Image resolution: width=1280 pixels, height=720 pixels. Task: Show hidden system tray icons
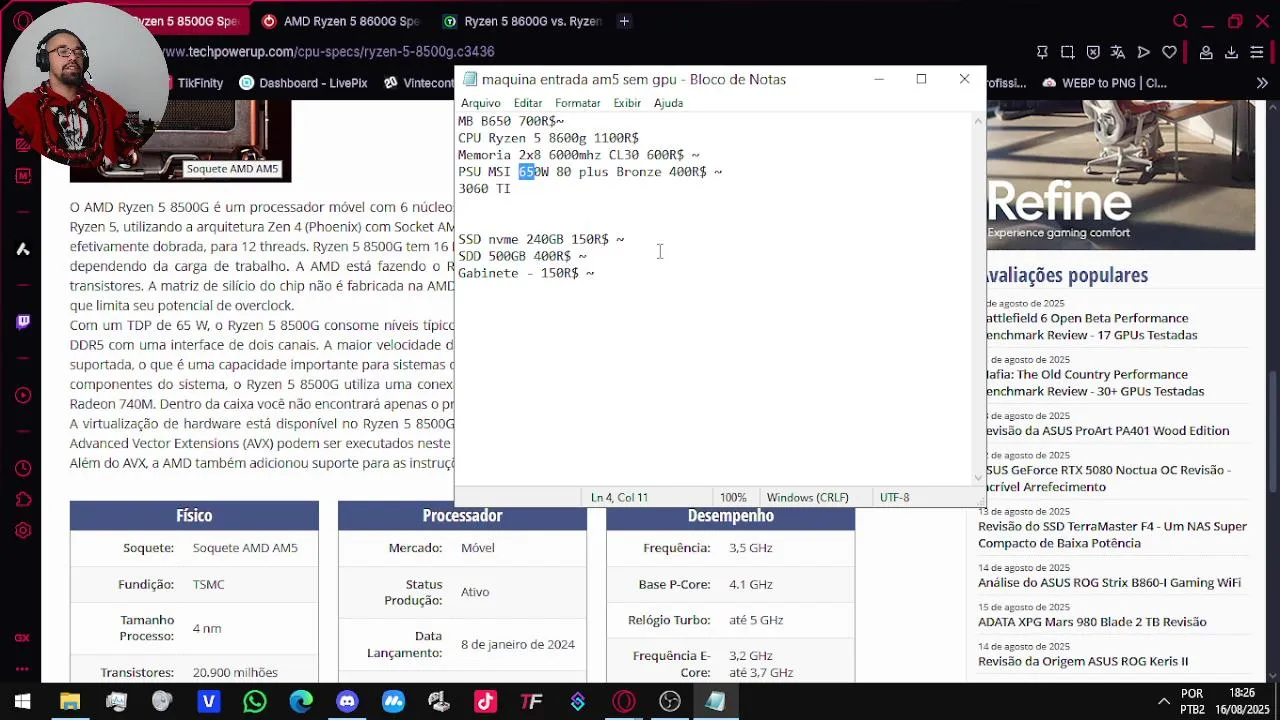click(1163, 702)
